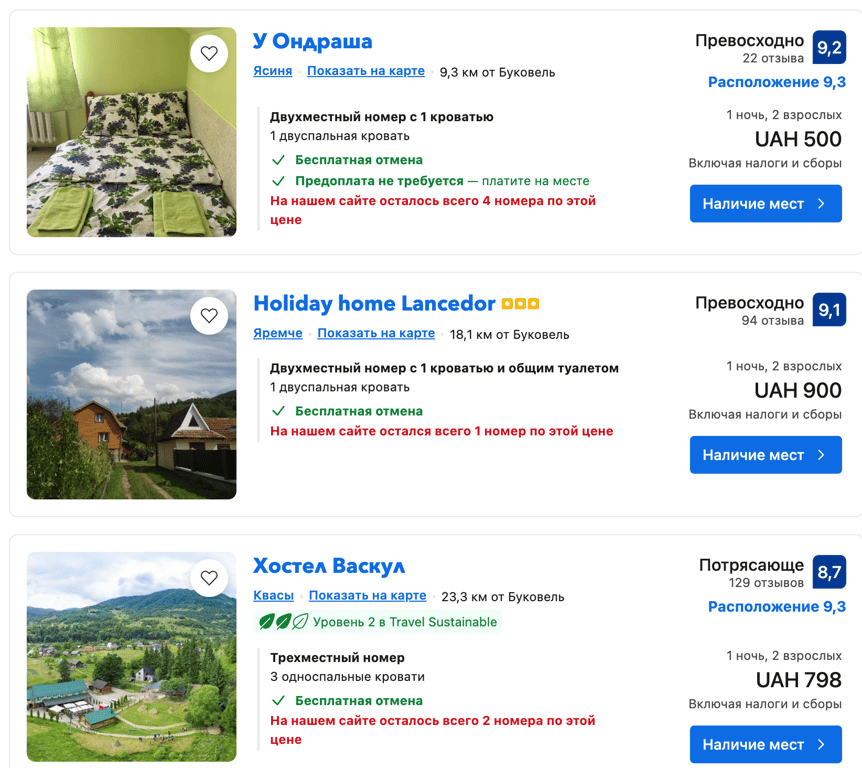Open У Ондраша property title link

tap(312, 41)
